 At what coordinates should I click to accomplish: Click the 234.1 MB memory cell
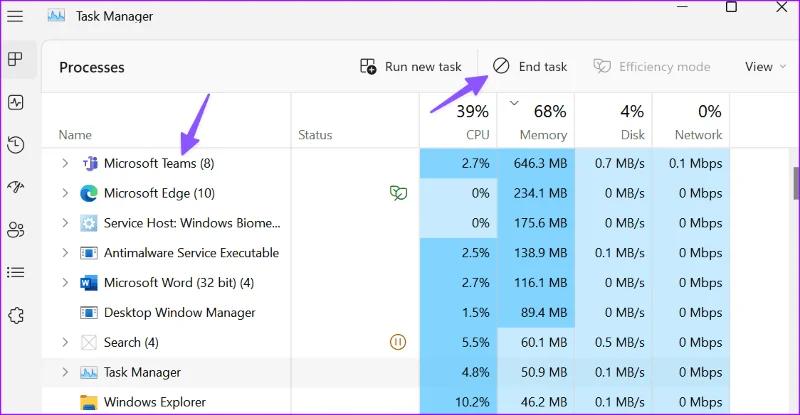pyautogui.click(x=536, y=193)
